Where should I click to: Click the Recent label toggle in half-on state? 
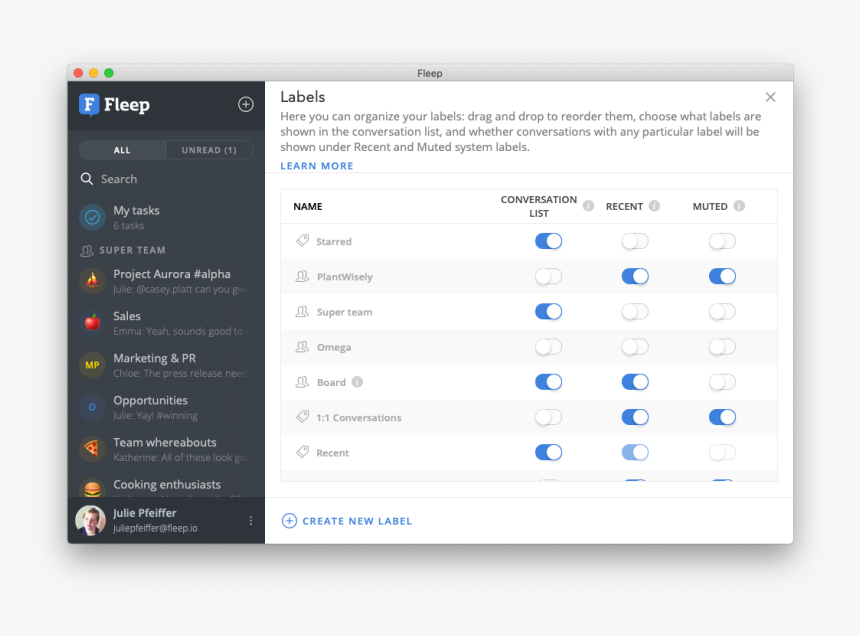(x=635, y=452)
